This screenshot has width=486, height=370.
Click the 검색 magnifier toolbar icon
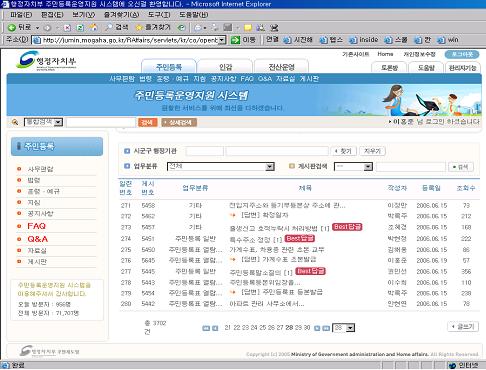108,27
